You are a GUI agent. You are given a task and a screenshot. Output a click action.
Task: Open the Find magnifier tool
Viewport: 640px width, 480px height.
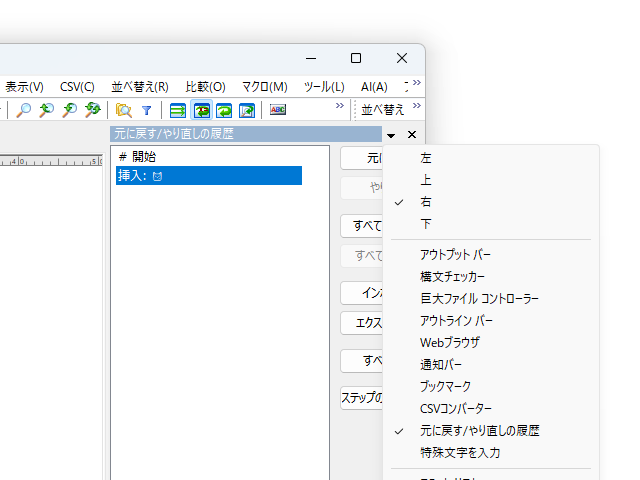click(24, 110)
